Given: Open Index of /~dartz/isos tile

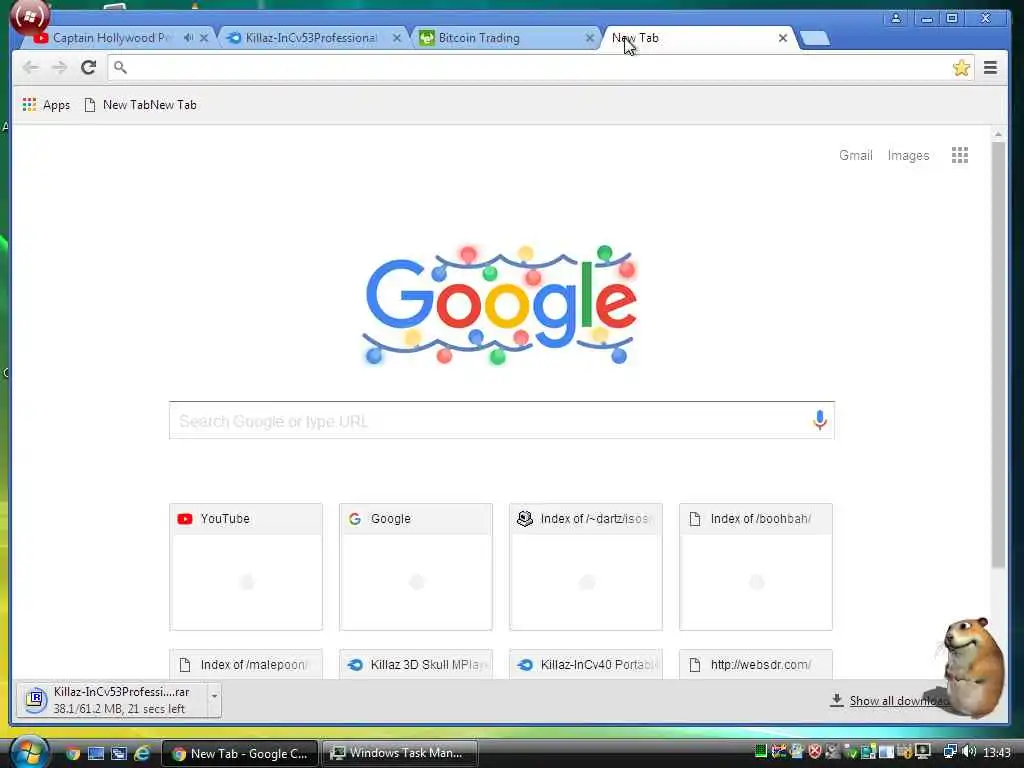Looking at the screenshot, I should point(586,567).
